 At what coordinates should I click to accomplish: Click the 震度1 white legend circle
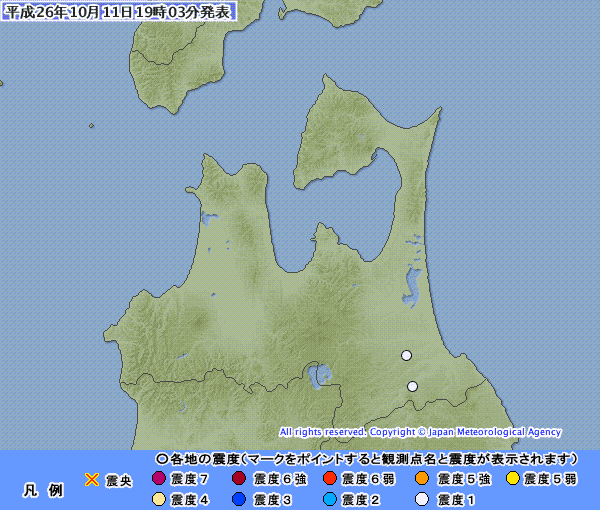point(422,499)
